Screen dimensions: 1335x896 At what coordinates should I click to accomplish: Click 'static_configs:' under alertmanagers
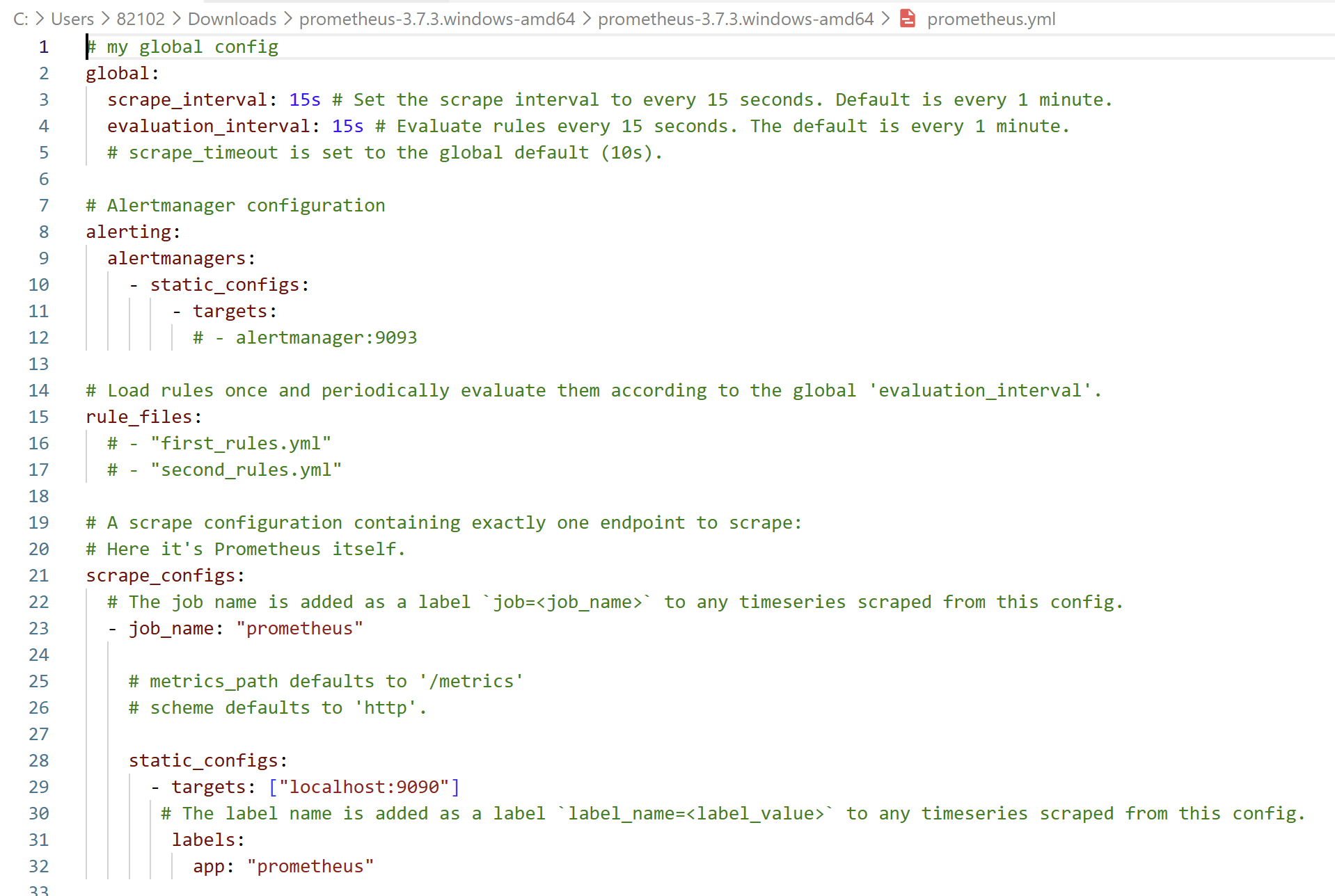click(230, 285)
